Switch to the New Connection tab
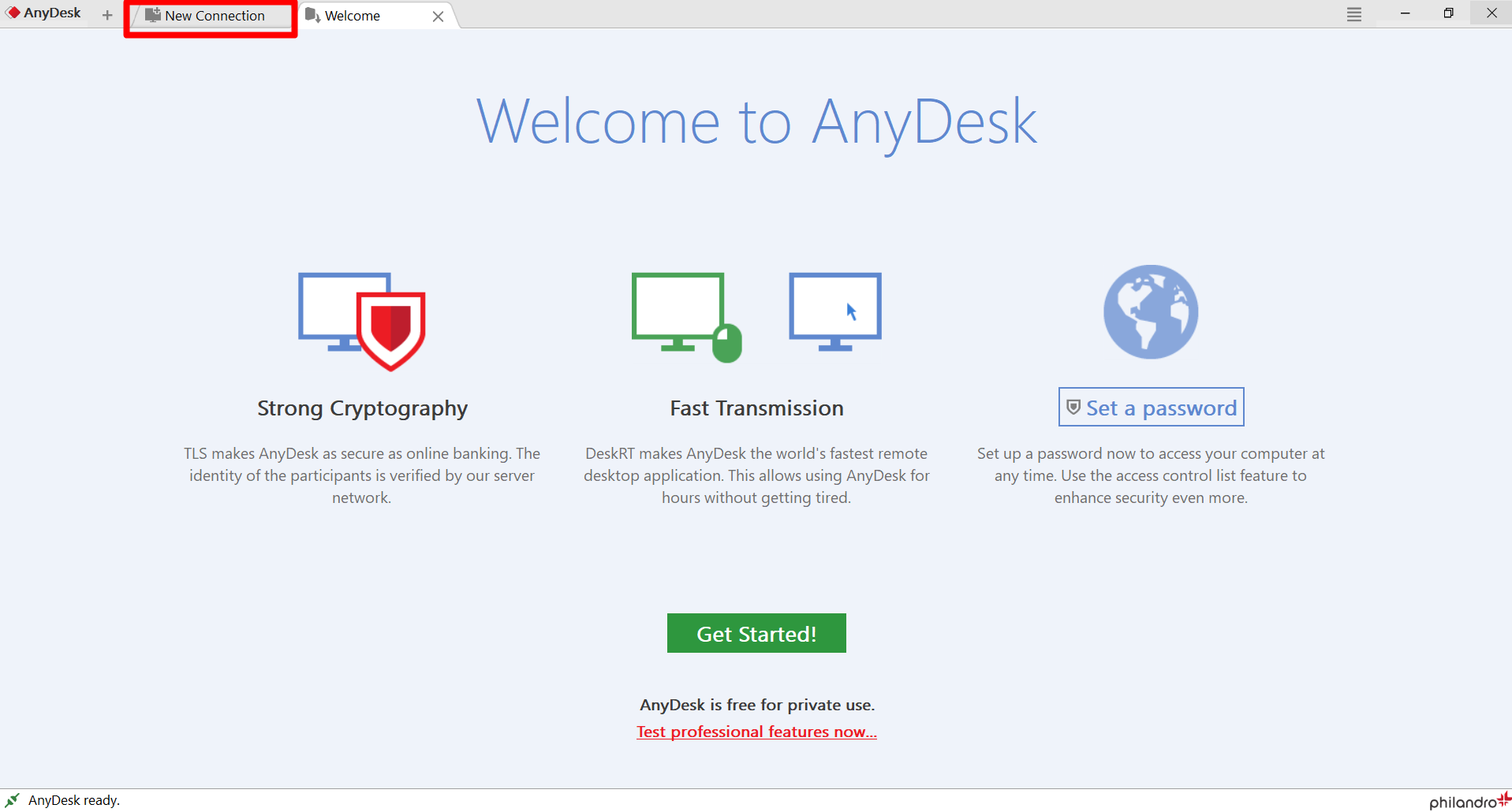Image resolution: width=1512 pixels, height=812 pixels. point(211,16)
